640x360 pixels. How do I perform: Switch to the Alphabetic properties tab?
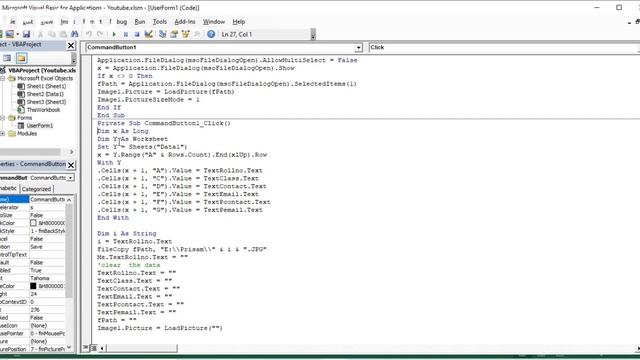pyautogui.click(x=9, y=189)
